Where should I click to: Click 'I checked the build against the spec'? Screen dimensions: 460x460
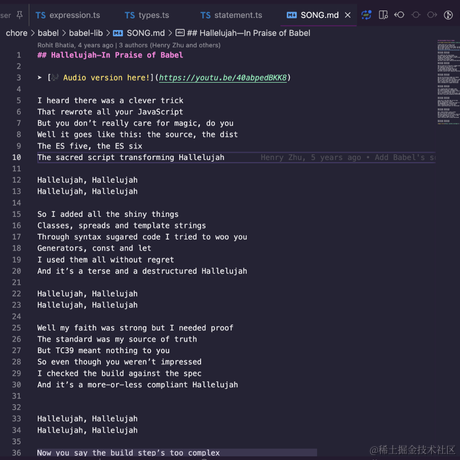[x=119, y=373]
